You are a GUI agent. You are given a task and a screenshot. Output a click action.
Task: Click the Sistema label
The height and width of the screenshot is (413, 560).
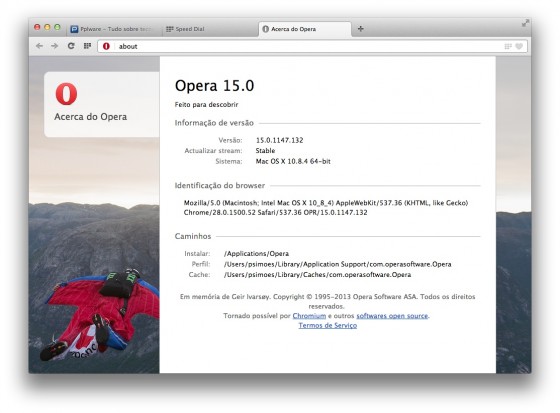click(229, 161)
